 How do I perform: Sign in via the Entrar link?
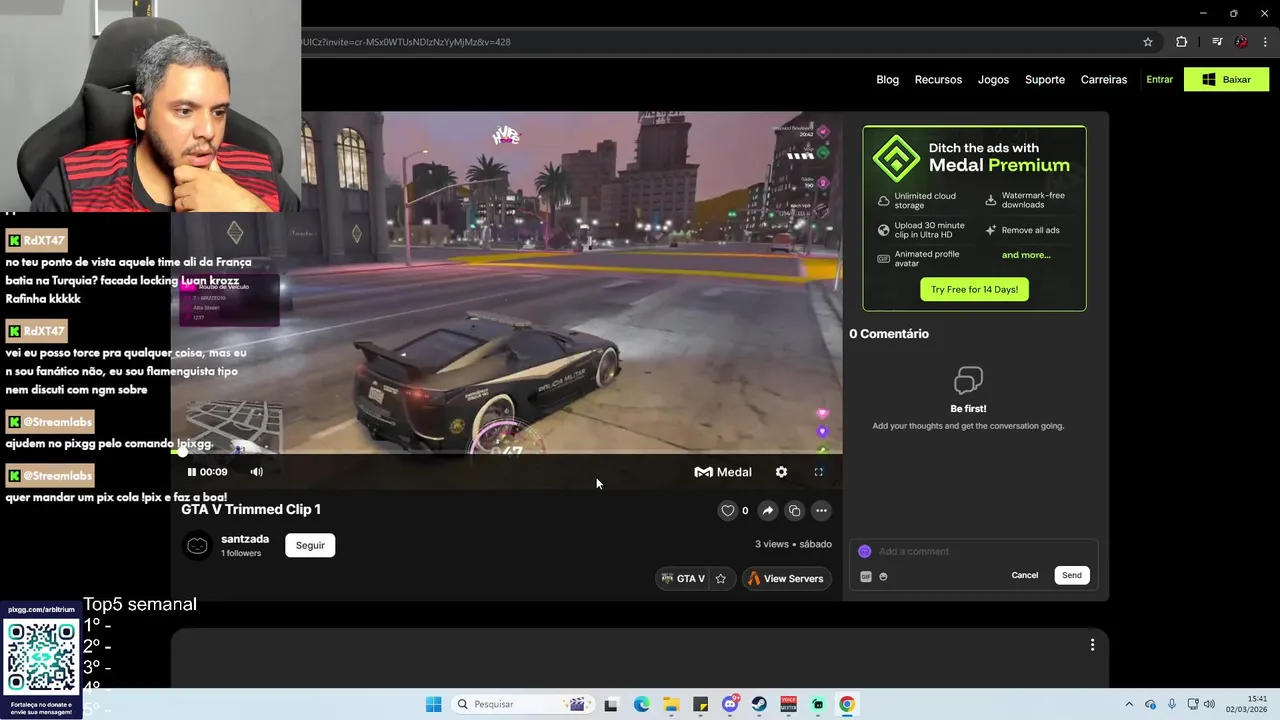(1160, 80)
